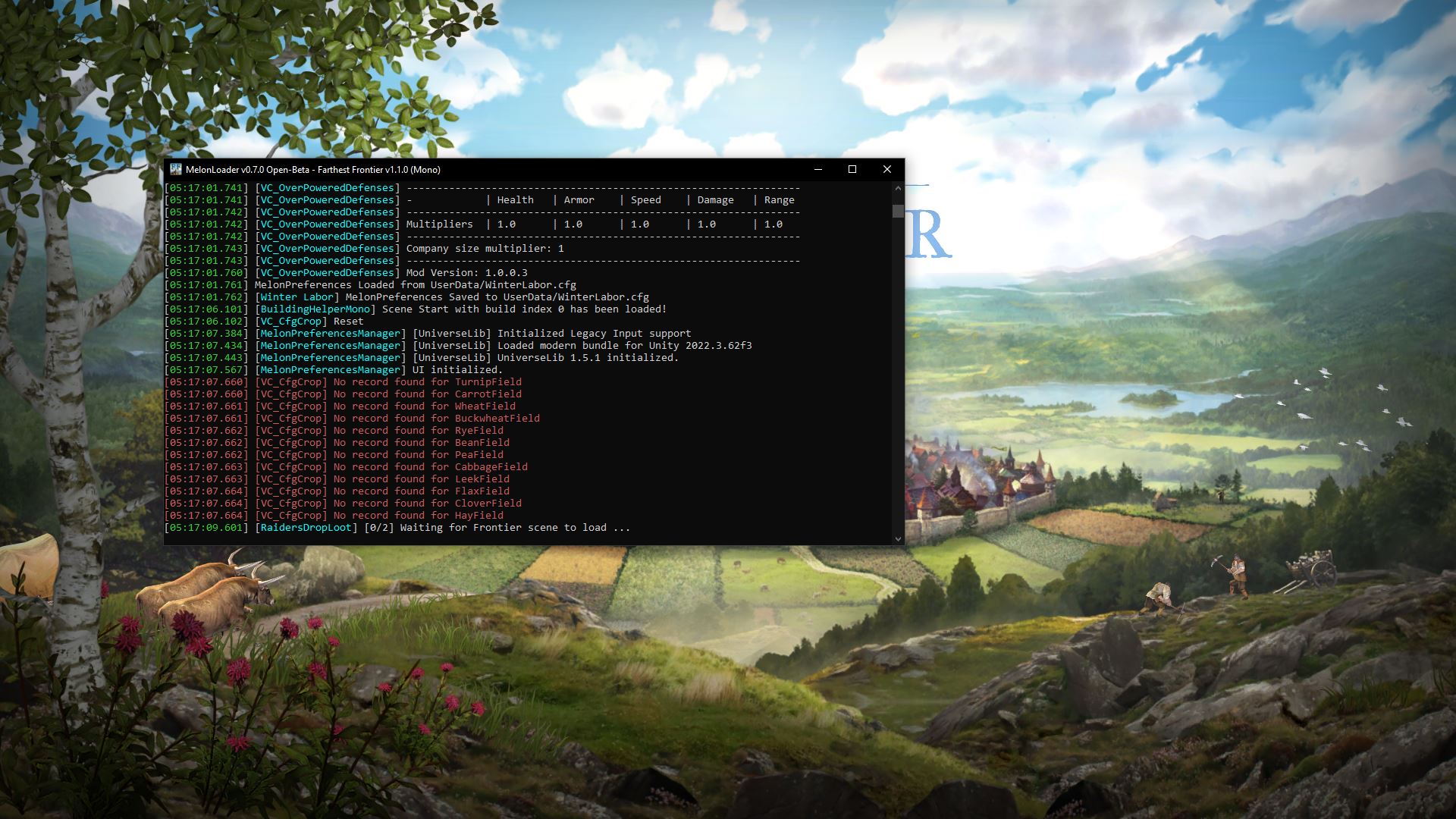Click 'No record found for HayField' line
This screenshot has height=819, width=1456.
(419, 516)
